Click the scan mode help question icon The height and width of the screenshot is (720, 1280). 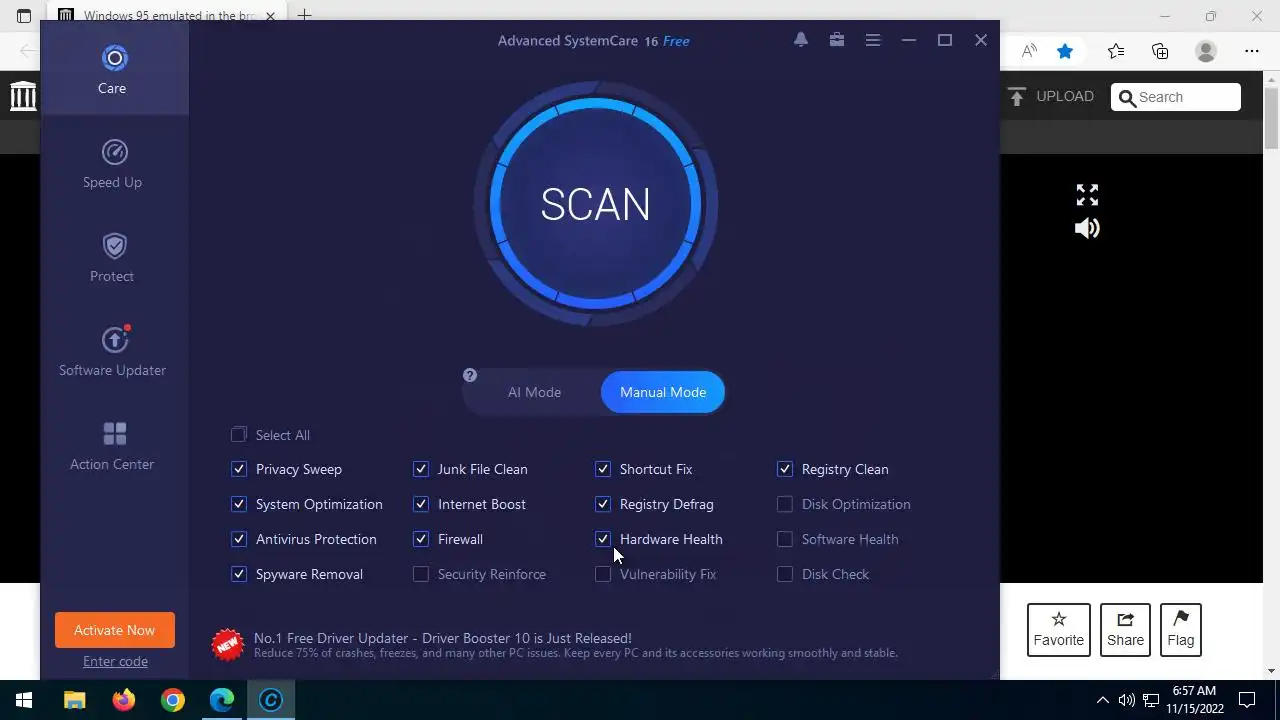click(x=470, y=375)
